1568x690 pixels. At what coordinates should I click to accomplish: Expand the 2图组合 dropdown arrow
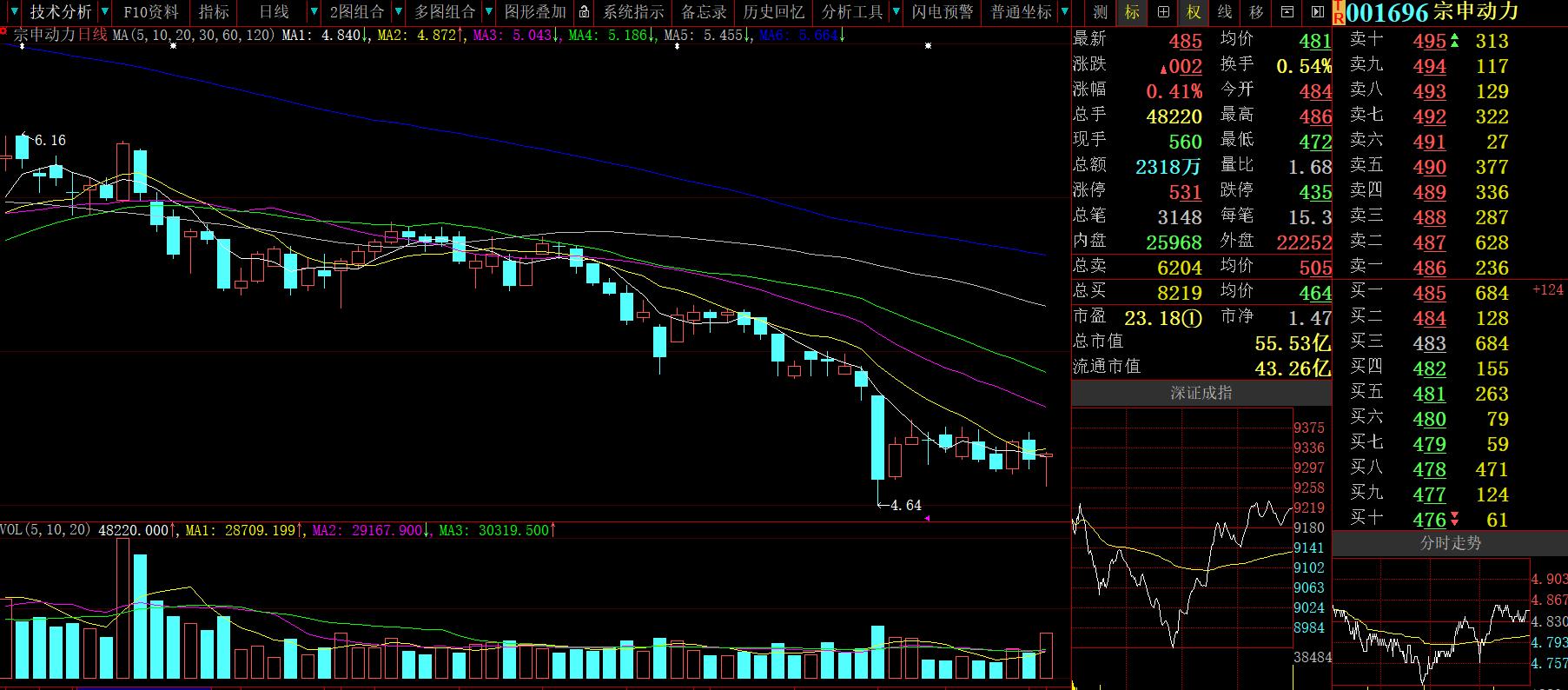click(x=398, y=12)
